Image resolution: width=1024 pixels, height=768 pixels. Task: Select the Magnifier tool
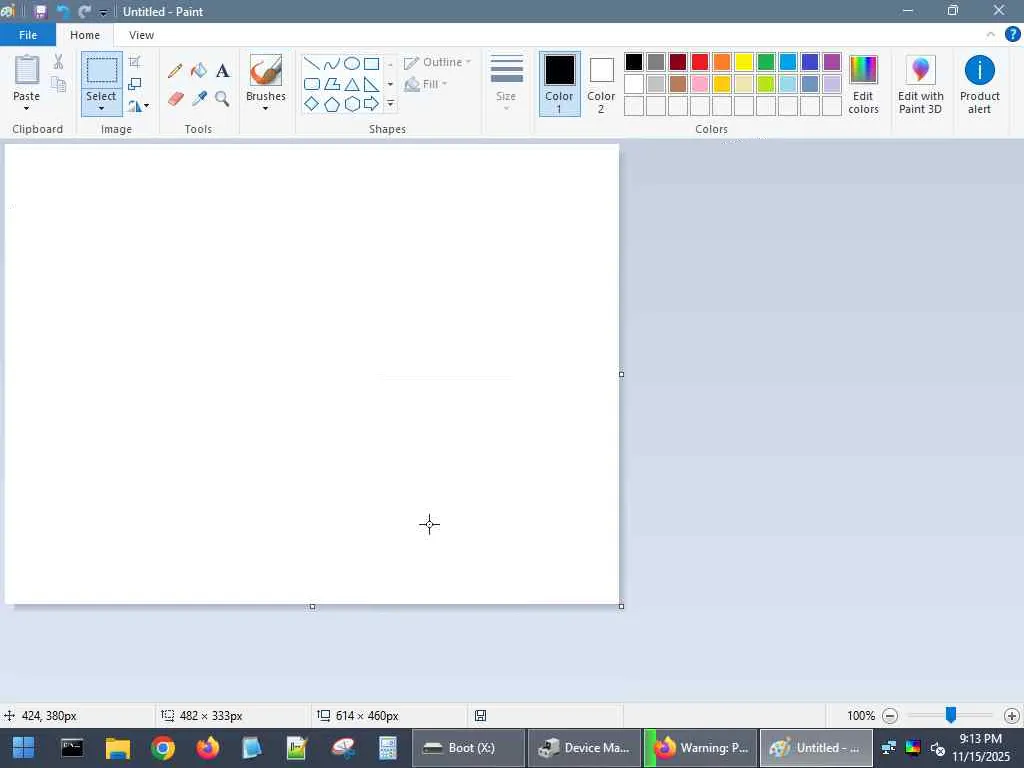click(222, 99)
